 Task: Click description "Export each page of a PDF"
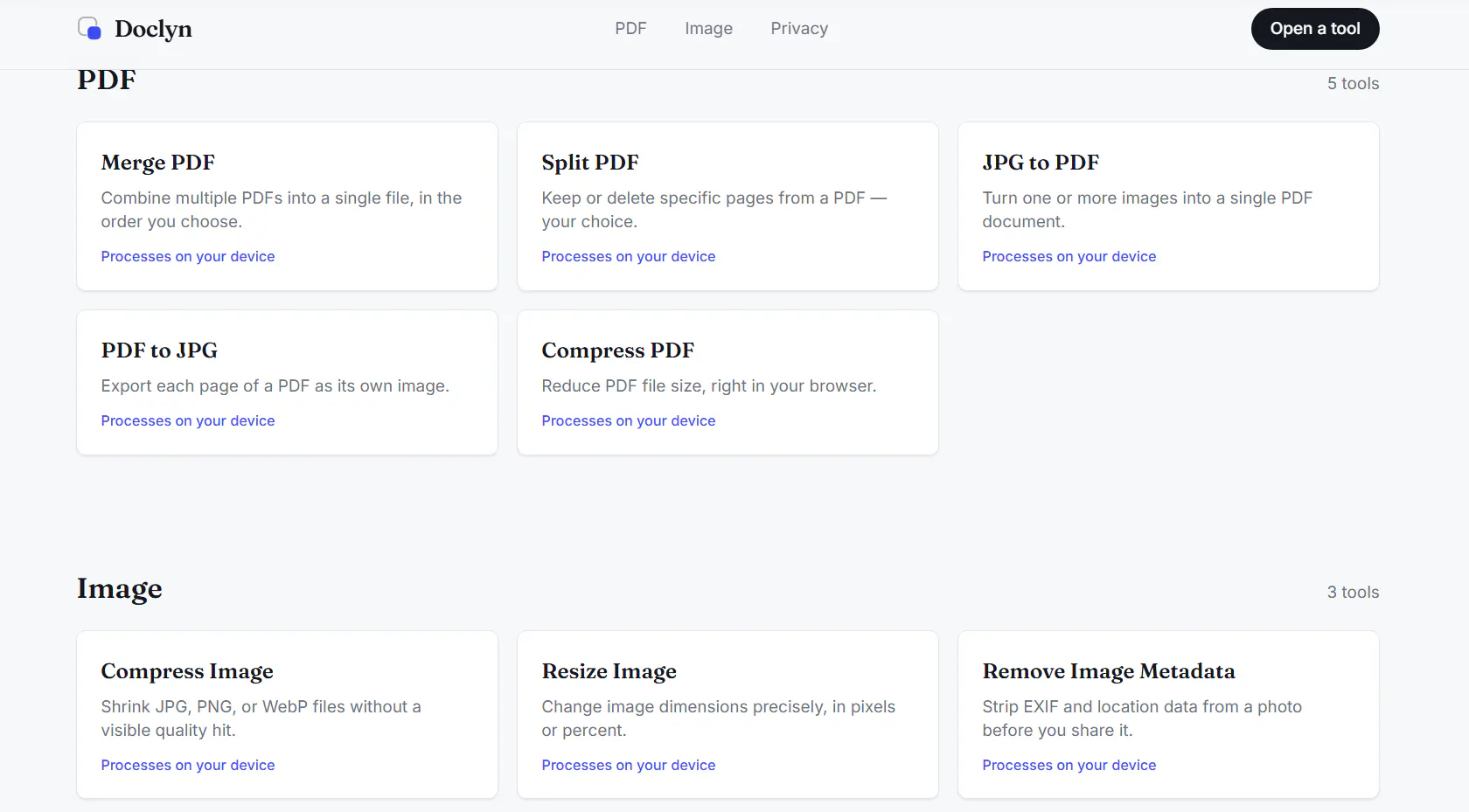point(275,386)
